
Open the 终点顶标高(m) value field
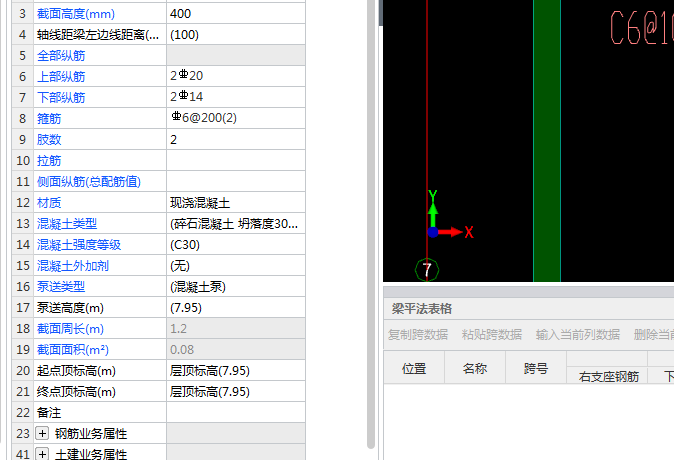(236, 392)
